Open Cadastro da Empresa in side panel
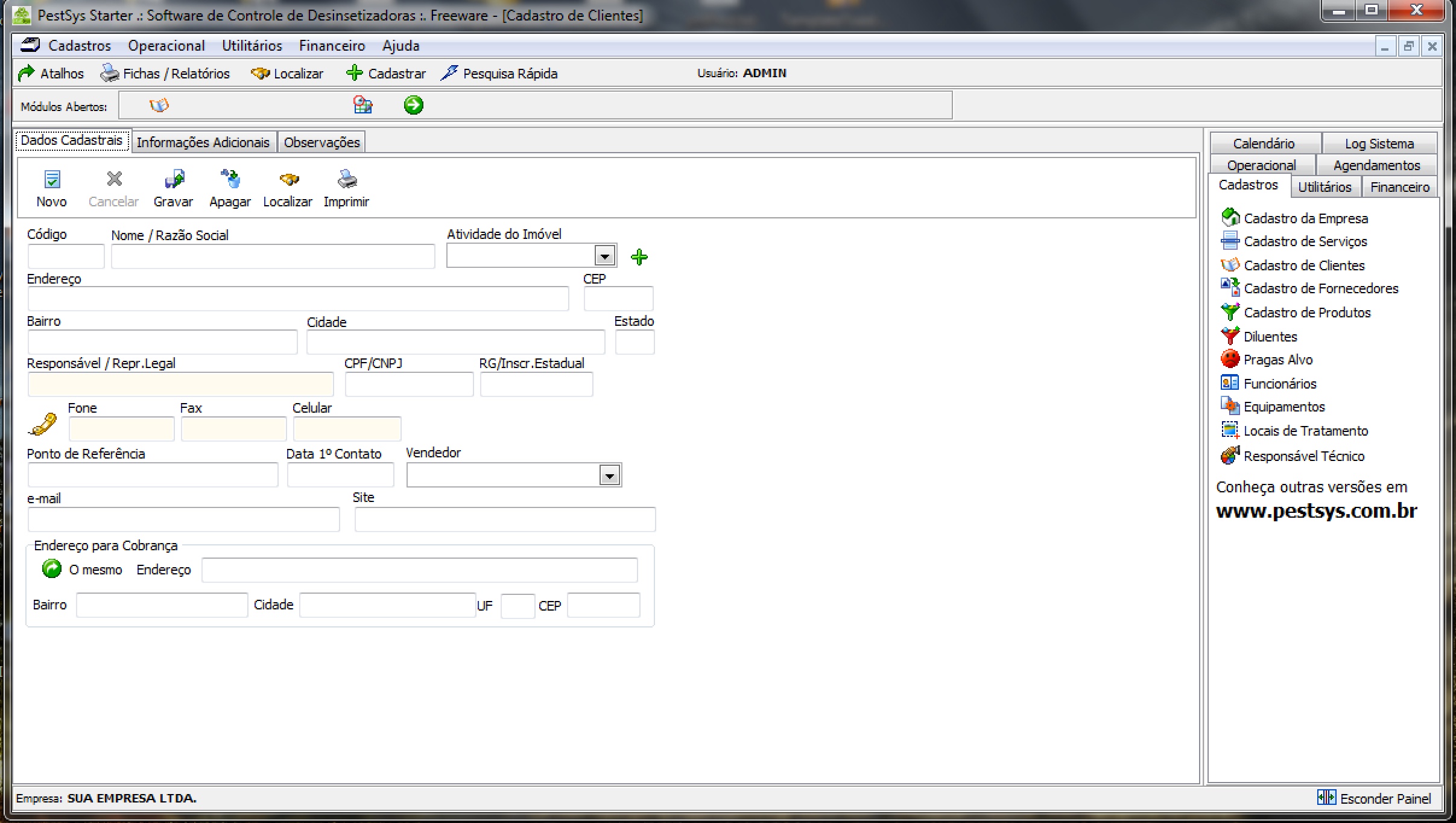This screenshot has width=1456, height=823. point(1294,218)
